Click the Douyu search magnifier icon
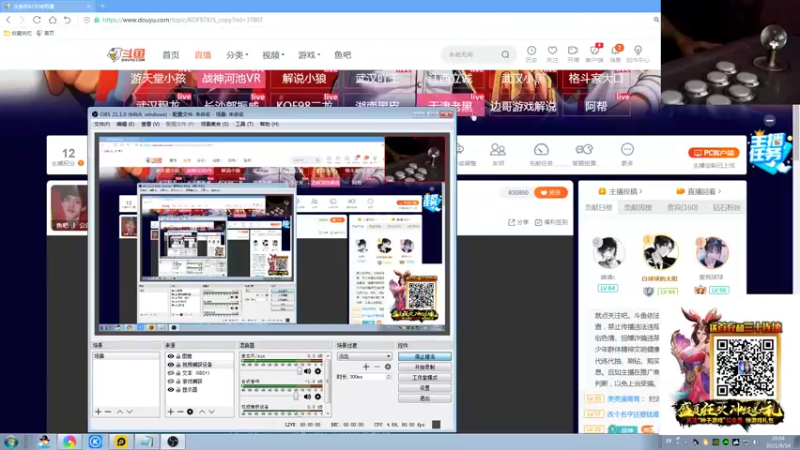 pos(505,55)
